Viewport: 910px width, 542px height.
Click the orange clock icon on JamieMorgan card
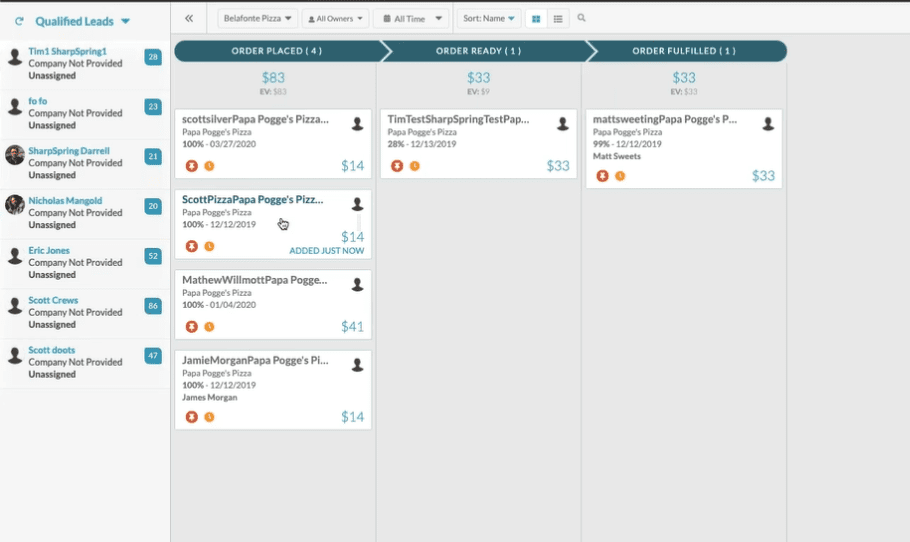click(x=209, y=417)
